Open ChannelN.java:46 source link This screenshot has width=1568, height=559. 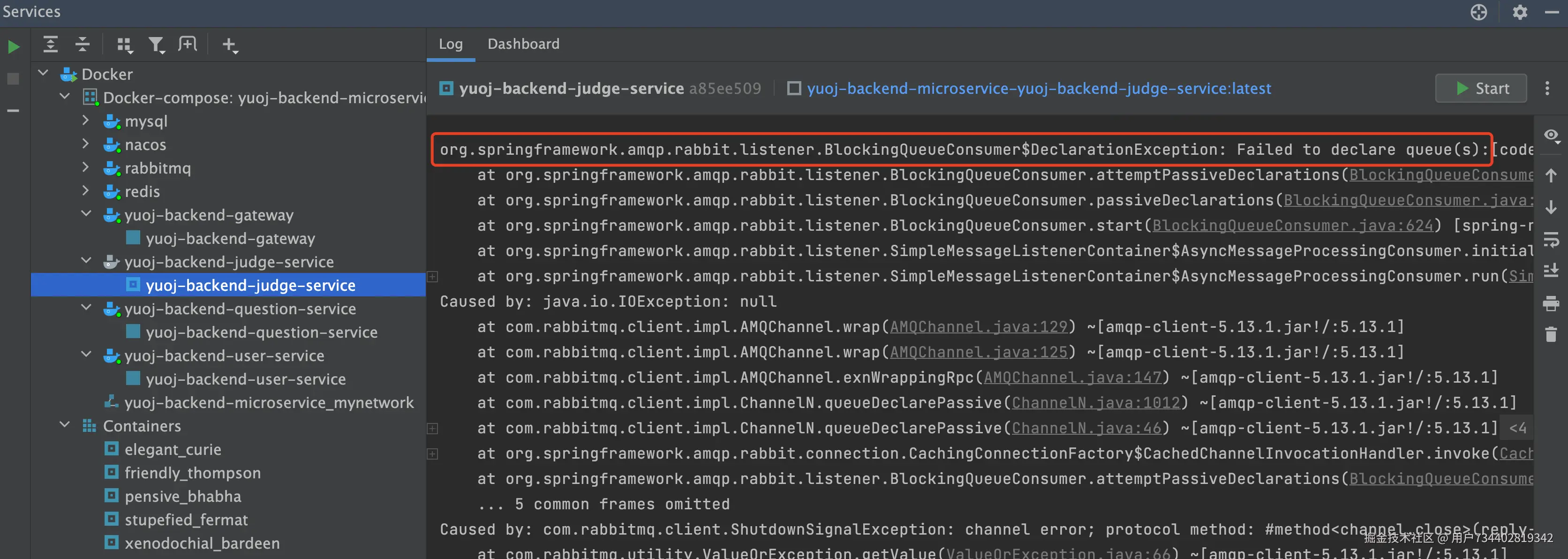click(1086, 429)
